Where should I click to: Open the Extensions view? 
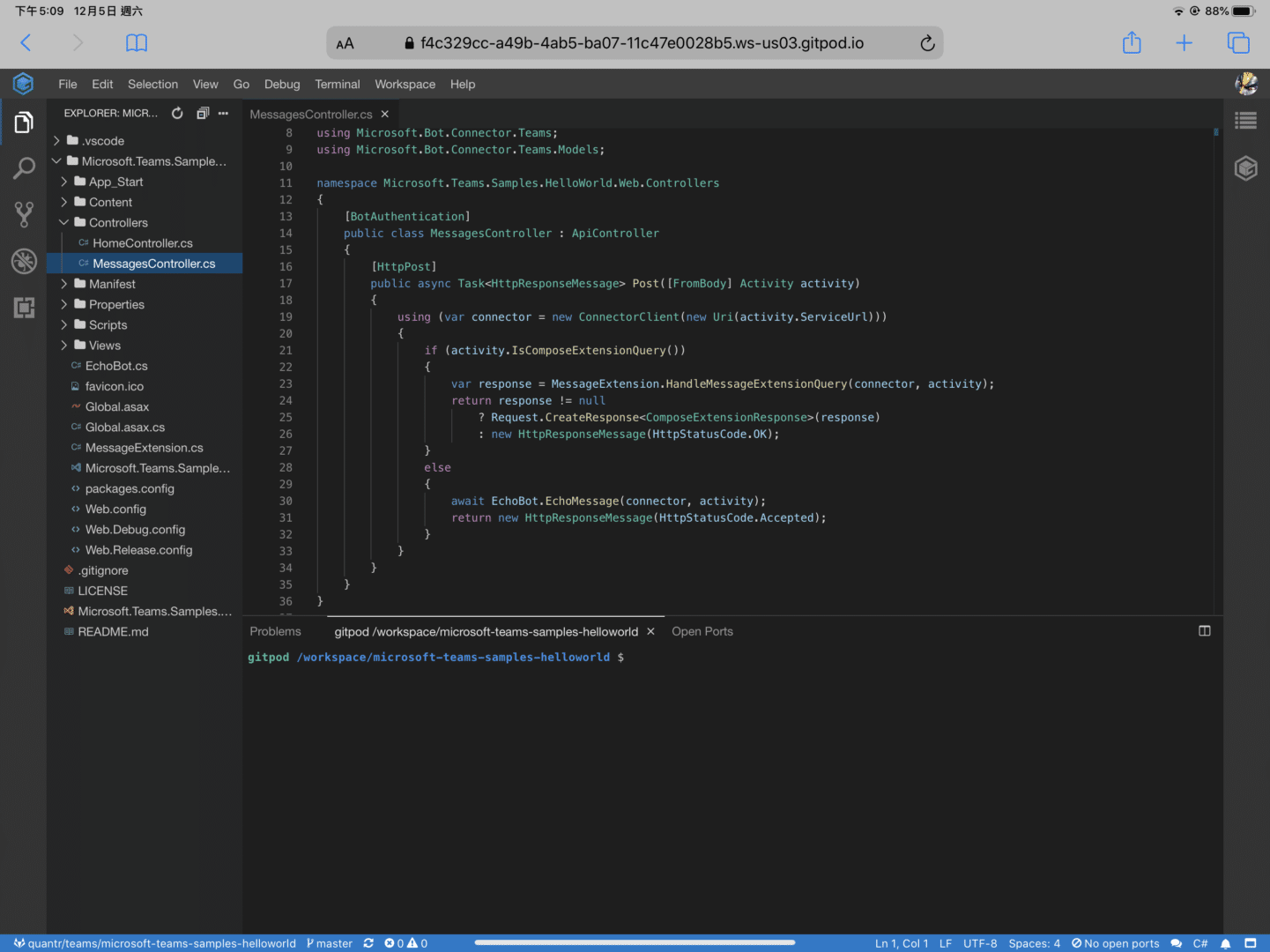pyautogui.click(x=23, y=307)
